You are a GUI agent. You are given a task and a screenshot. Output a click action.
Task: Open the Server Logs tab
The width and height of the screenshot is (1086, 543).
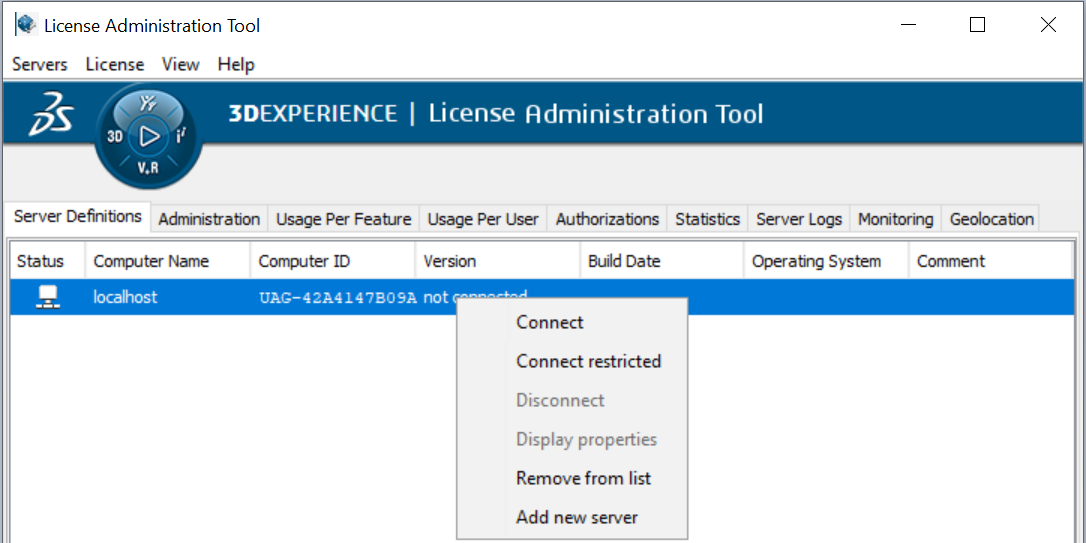click(799, 220)
